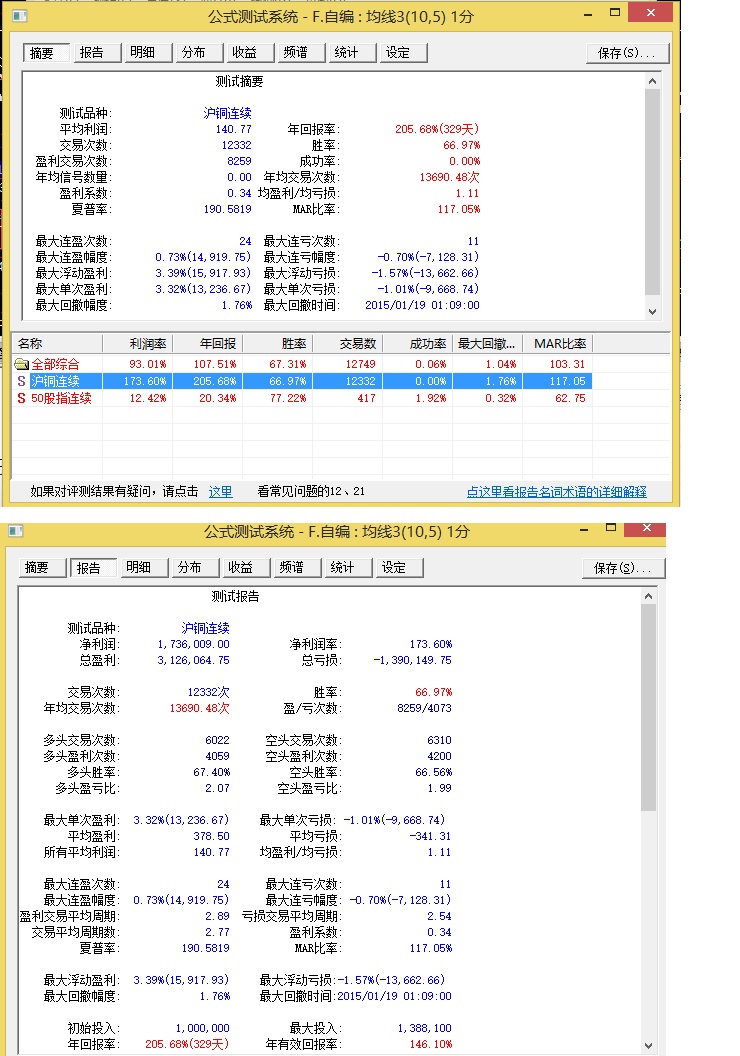Sort by MAR比率 column header
This screenshot has height=1056, width=740.
pyautogui.click(x=558, y=343)
